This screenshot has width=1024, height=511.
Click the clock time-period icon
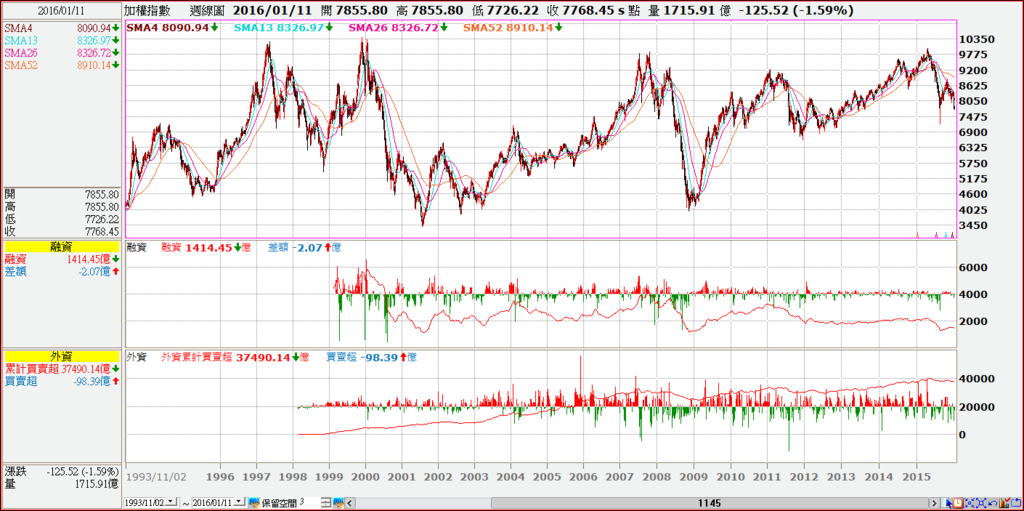[x=958, y=503]
